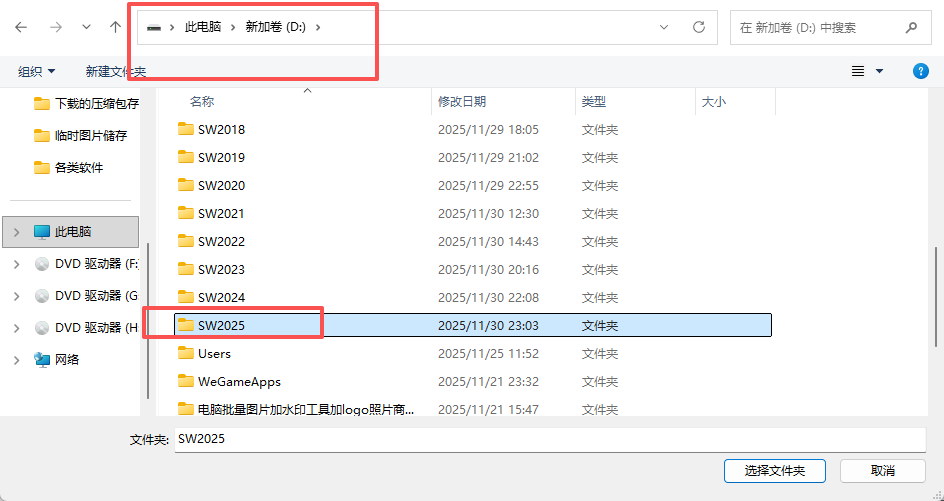Select 临时图片储存 folder in the sidebar

click(81, 135)
